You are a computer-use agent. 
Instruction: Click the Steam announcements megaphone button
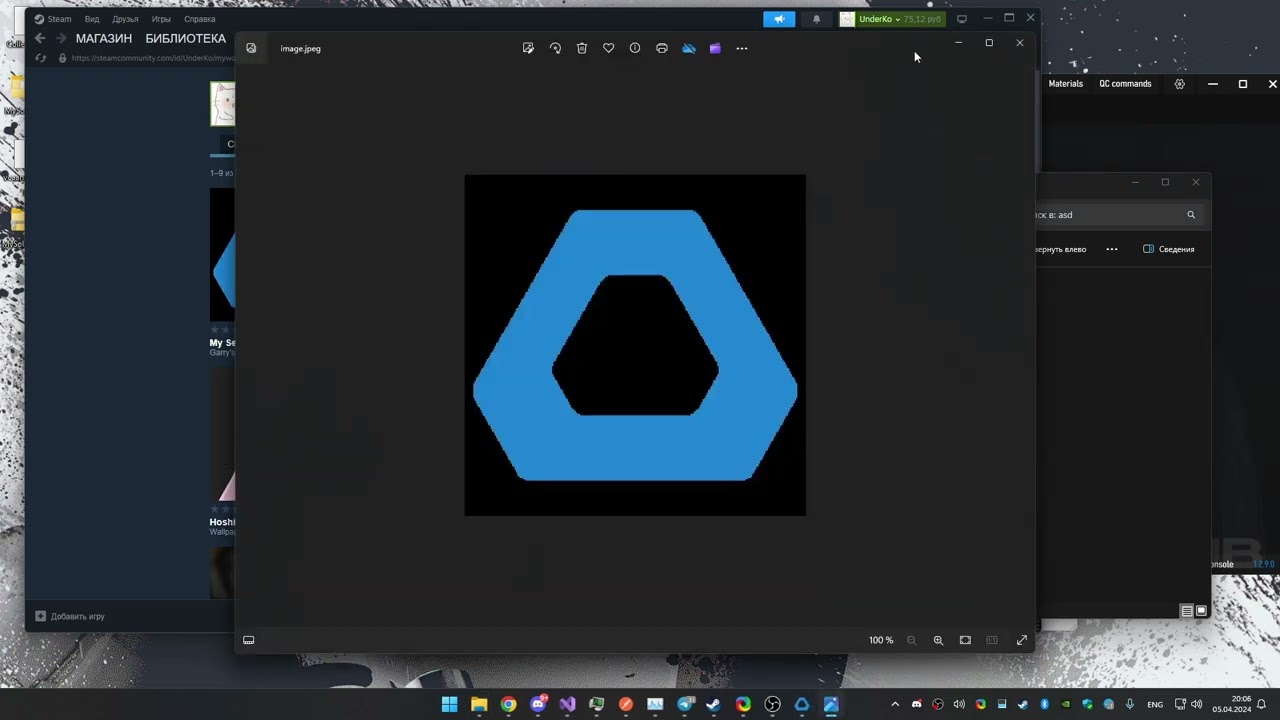point(779,19)
